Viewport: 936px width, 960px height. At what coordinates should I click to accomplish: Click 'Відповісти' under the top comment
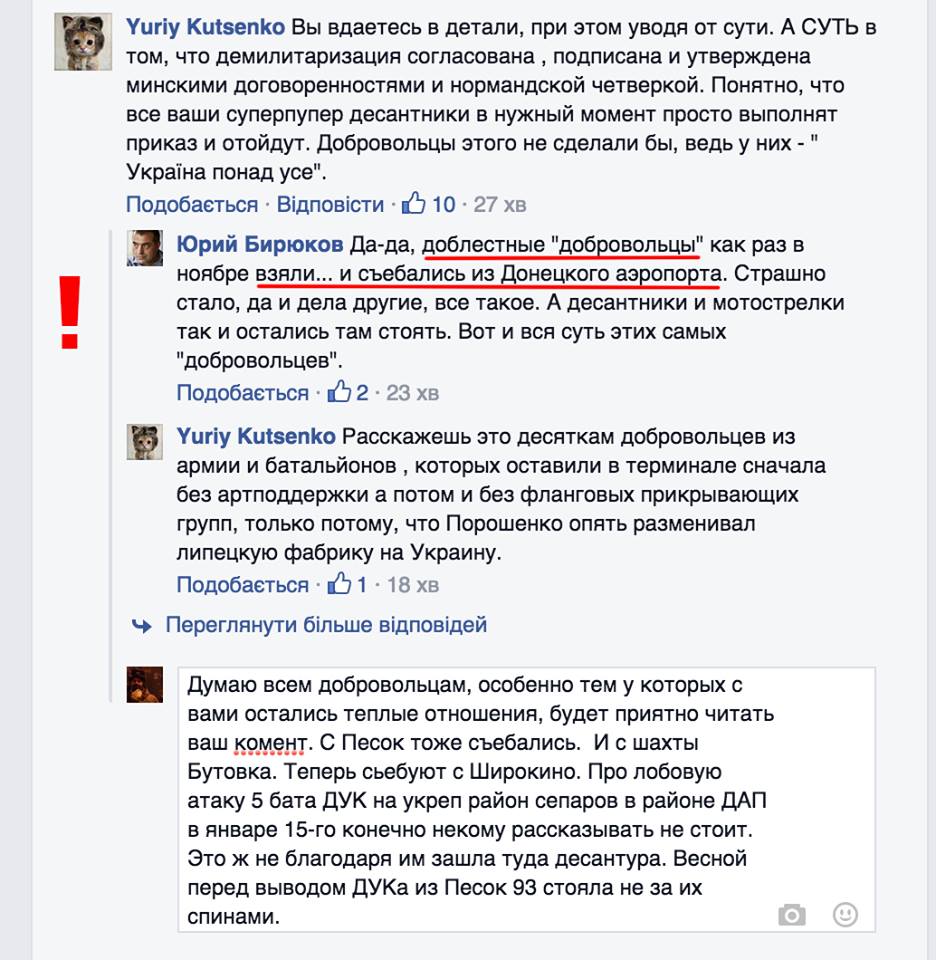click(330, 204)
